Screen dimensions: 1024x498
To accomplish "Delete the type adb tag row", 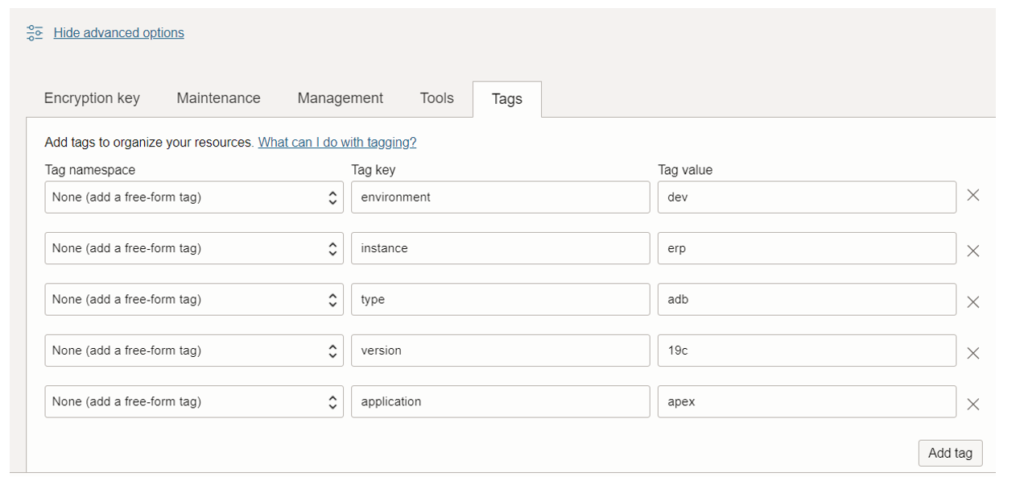I will coord(972,302).
